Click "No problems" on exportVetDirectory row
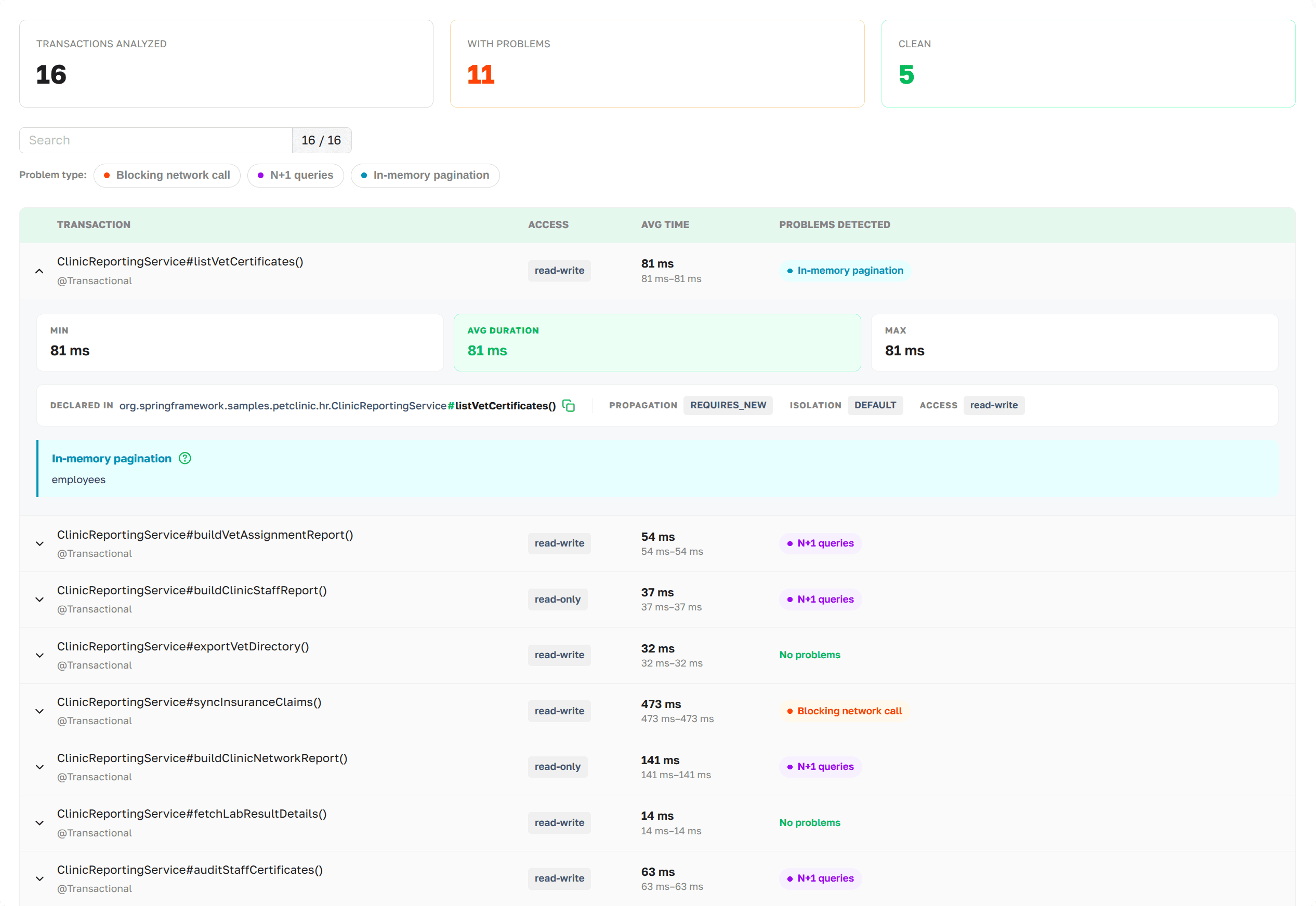Screen dimensions: 1316x906 [x=809, y=655]
